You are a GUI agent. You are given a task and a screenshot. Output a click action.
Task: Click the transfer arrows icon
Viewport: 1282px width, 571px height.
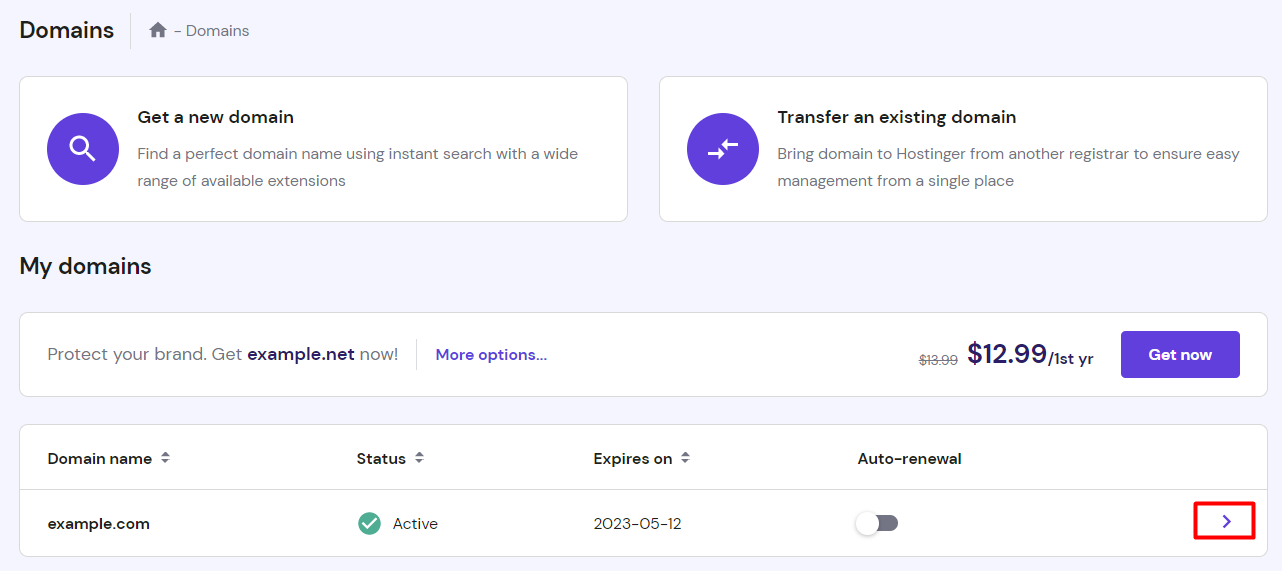click(723, 149)
